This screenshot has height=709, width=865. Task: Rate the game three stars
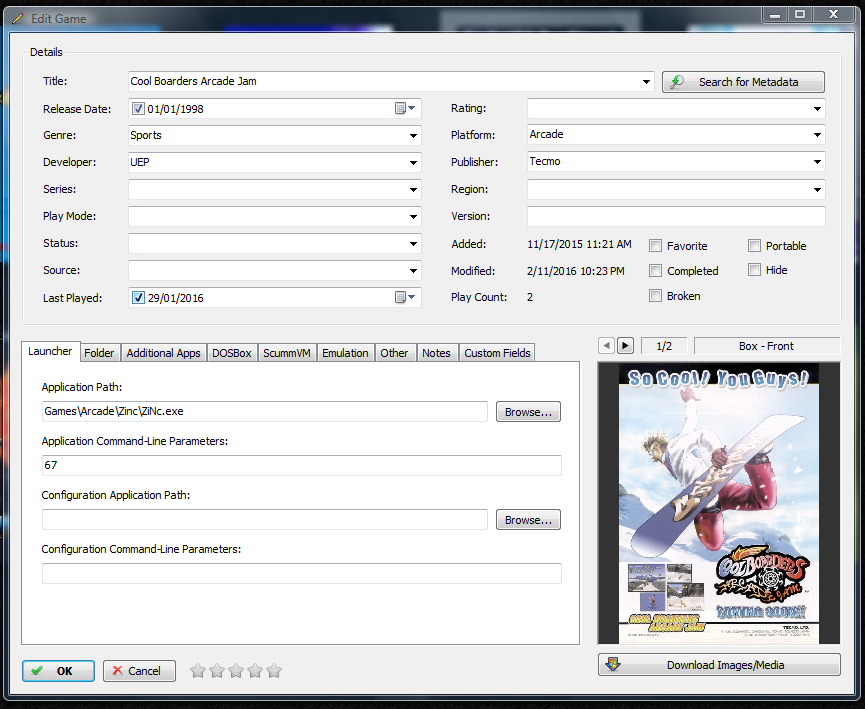236,671
